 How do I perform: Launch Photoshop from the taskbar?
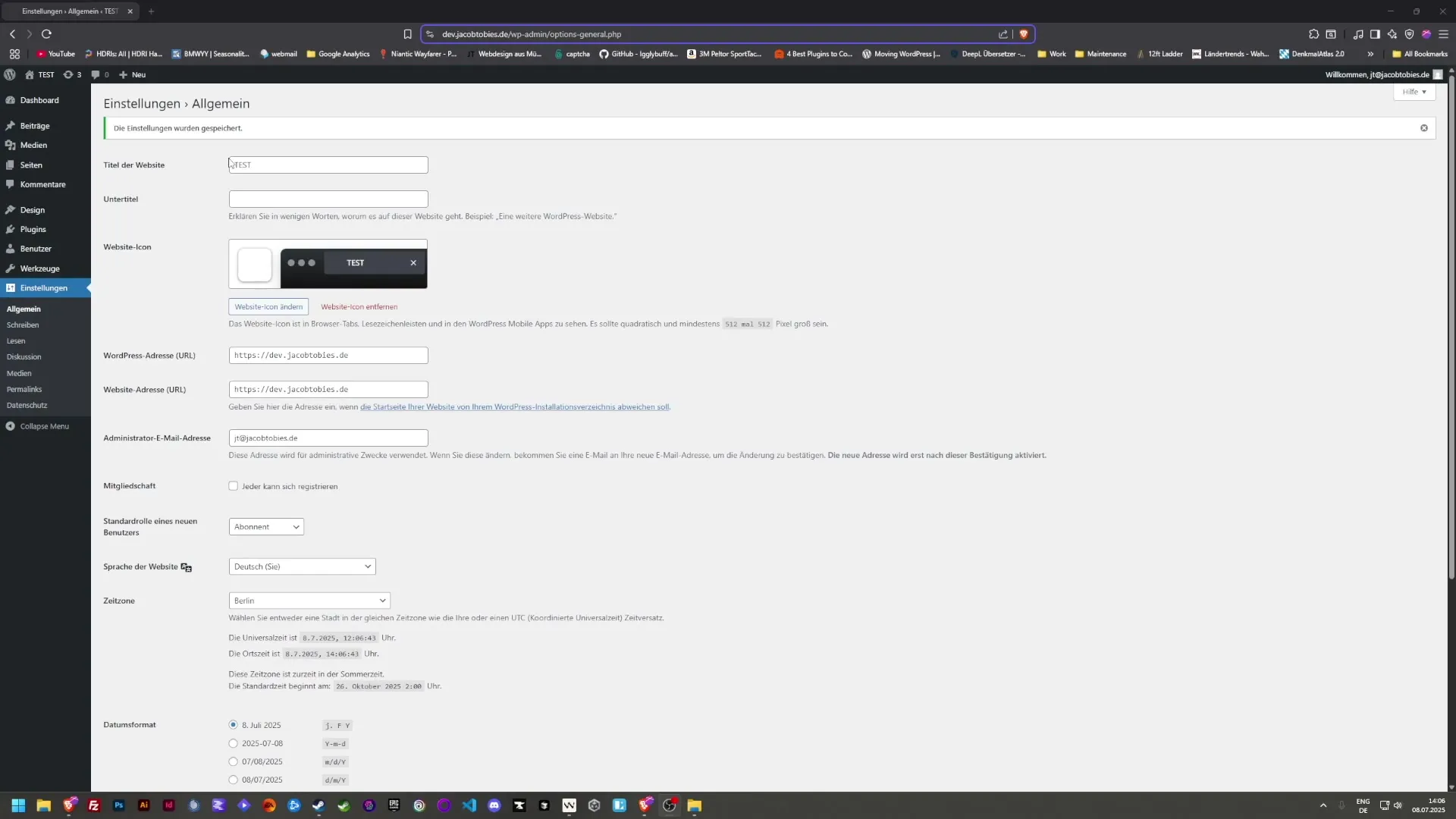[x=118, y=805]
